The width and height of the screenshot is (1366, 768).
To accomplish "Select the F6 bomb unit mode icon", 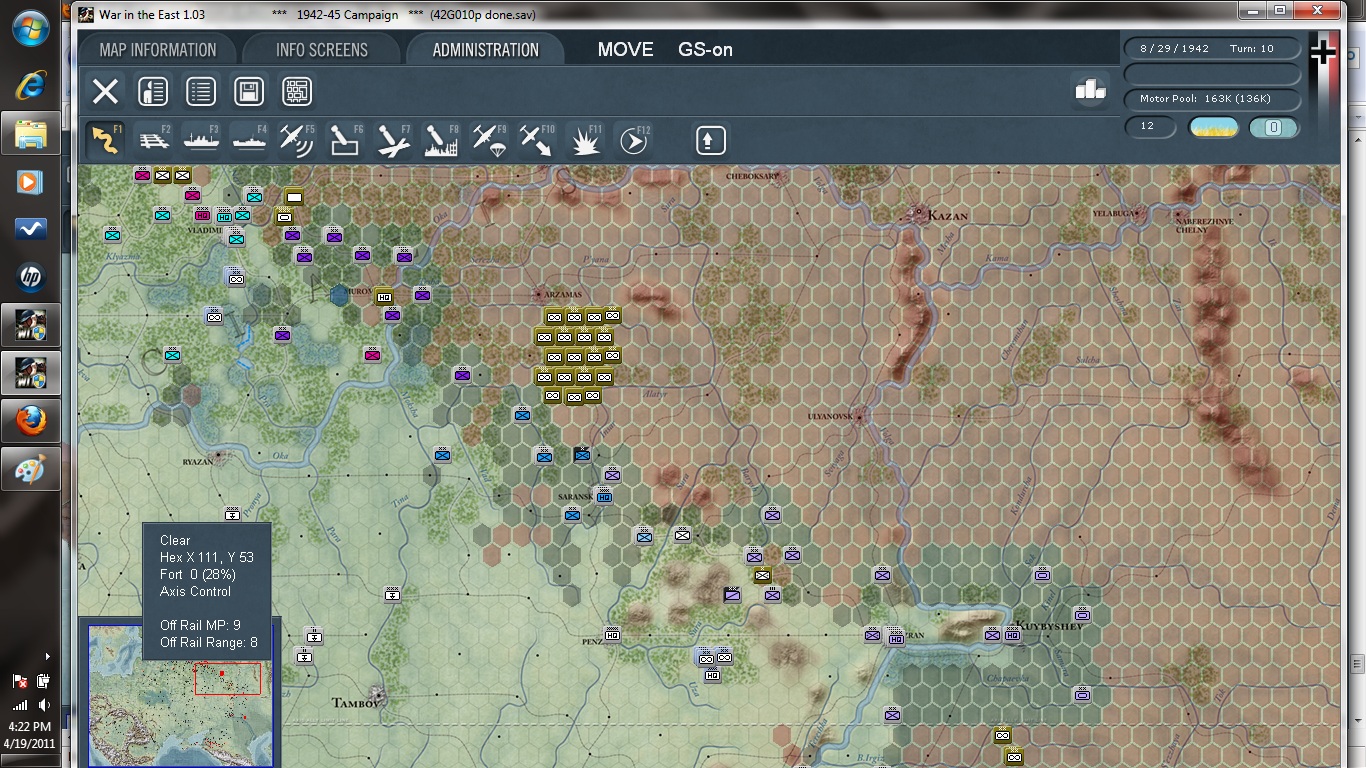I will tap(345, 140).
